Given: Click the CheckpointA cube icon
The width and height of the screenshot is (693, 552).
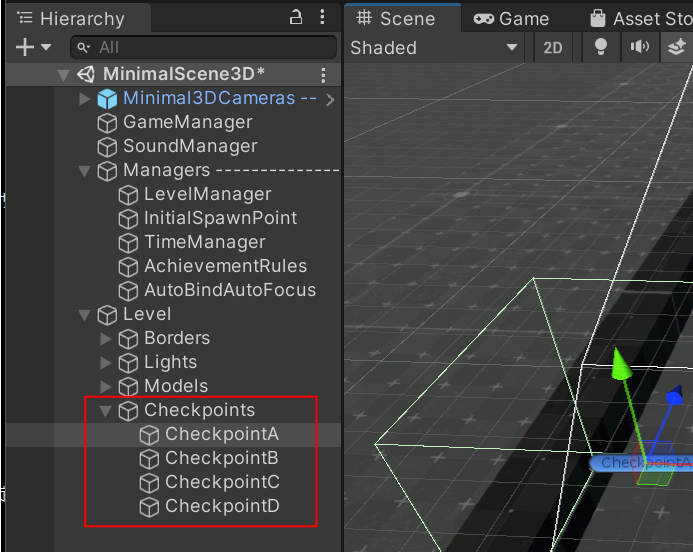Looking at the screenshot, I should pos(149,435).
